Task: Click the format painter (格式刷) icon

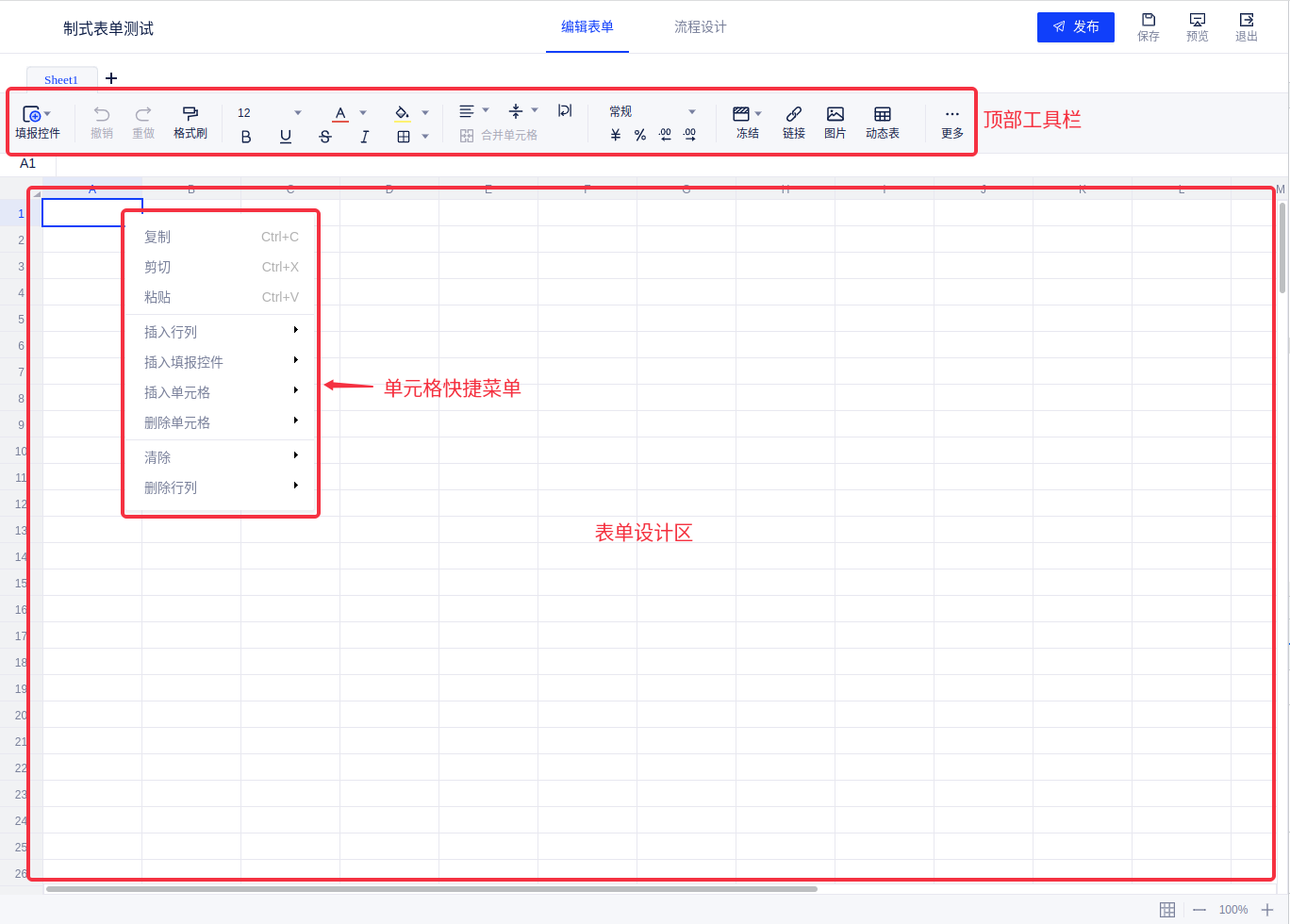Action: (x=190, y=122)
